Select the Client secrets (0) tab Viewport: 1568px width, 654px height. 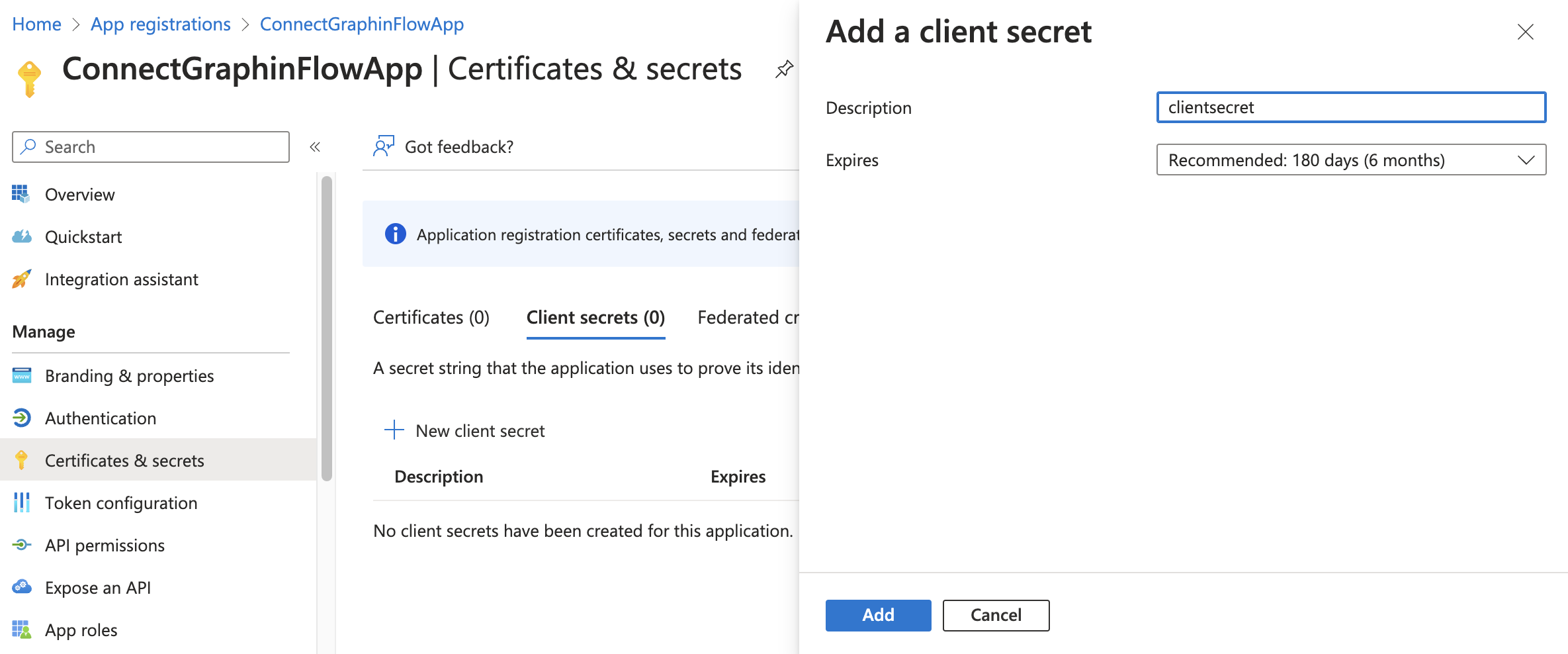click(595, 318)
